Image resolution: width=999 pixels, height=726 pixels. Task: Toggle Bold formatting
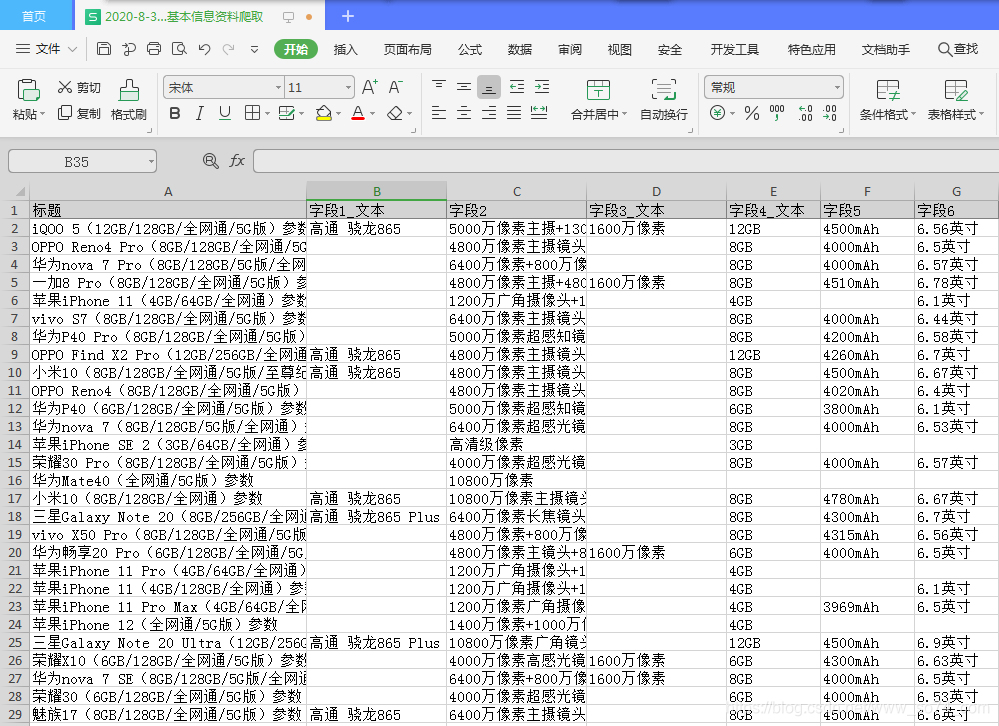175,113
